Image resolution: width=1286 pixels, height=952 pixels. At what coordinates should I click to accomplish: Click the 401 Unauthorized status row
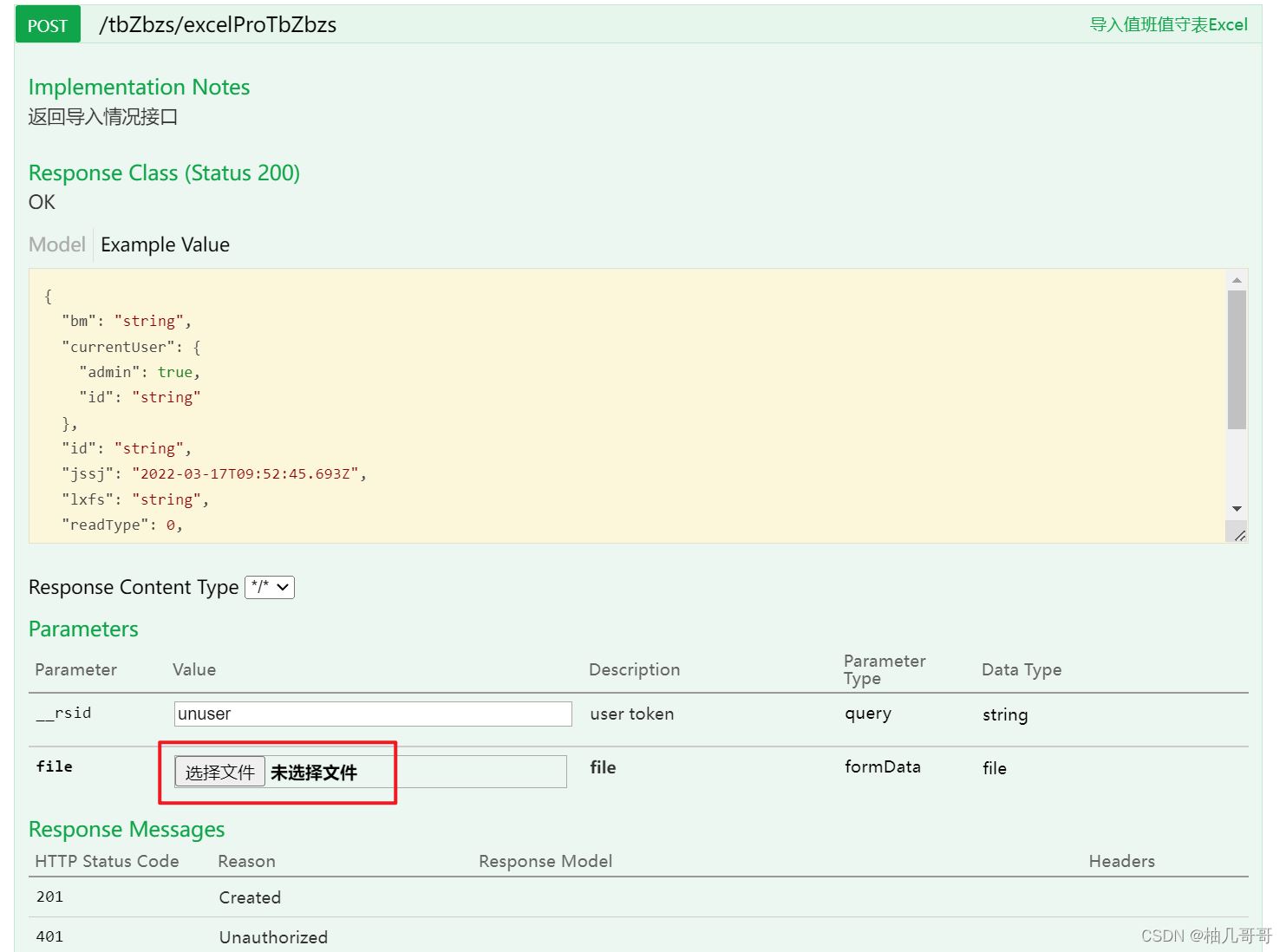coord(273,936)
